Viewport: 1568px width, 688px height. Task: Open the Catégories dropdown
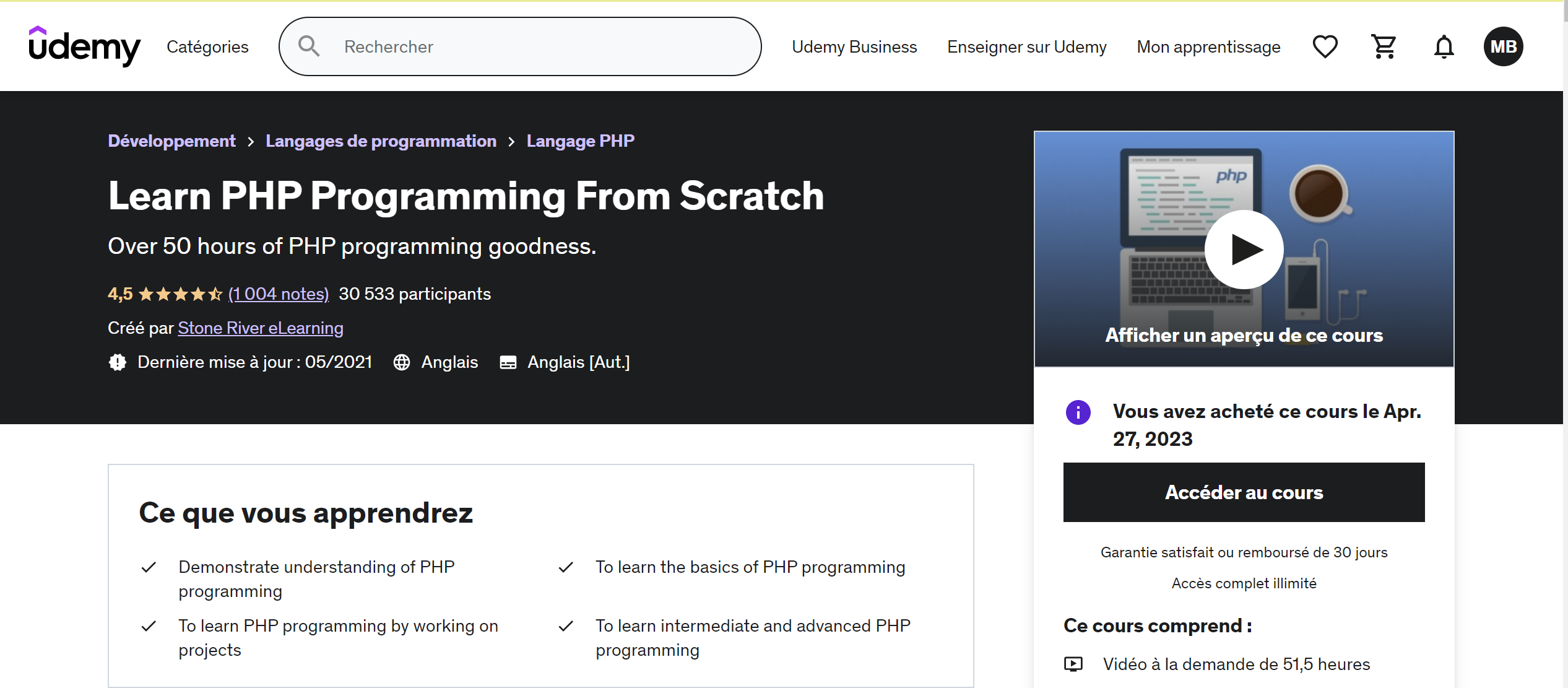[207, 46]
